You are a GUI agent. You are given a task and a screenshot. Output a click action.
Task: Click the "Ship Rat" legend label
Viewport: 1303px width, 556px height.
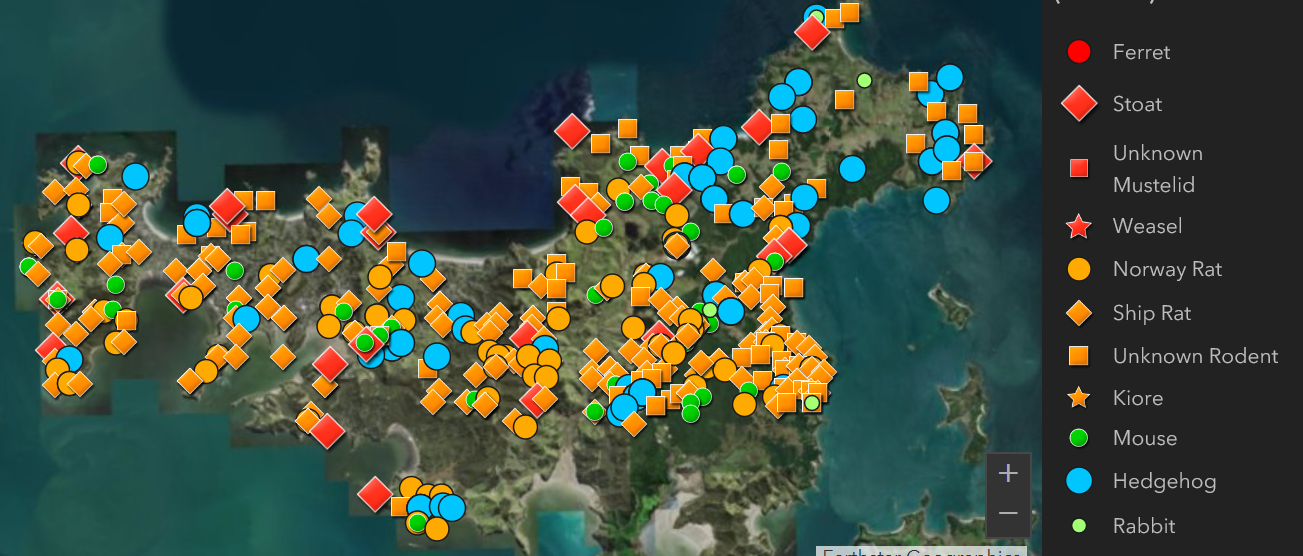(x=1152, y=313)
